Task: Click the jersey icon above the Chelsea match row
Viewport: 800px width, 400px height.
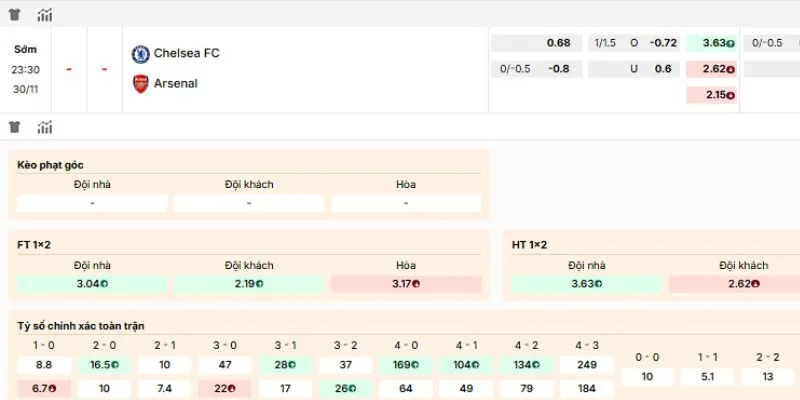Action: [x=15, y=15]
